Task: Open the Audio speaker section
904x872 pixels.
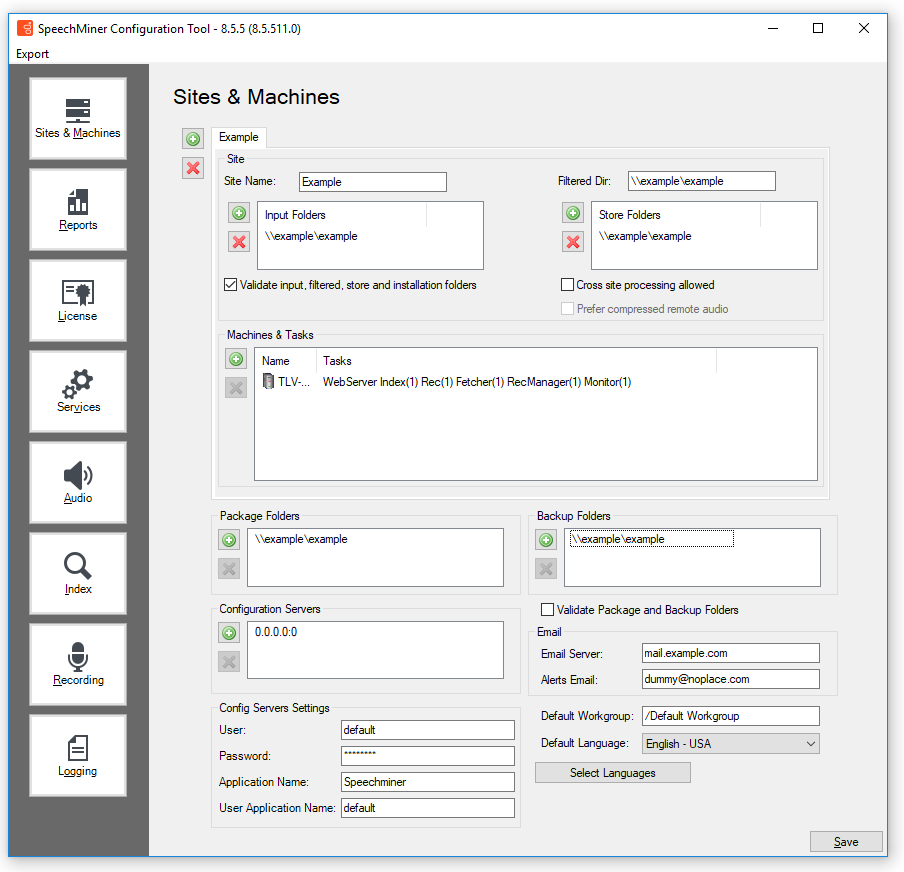Action: click(78, 483)
